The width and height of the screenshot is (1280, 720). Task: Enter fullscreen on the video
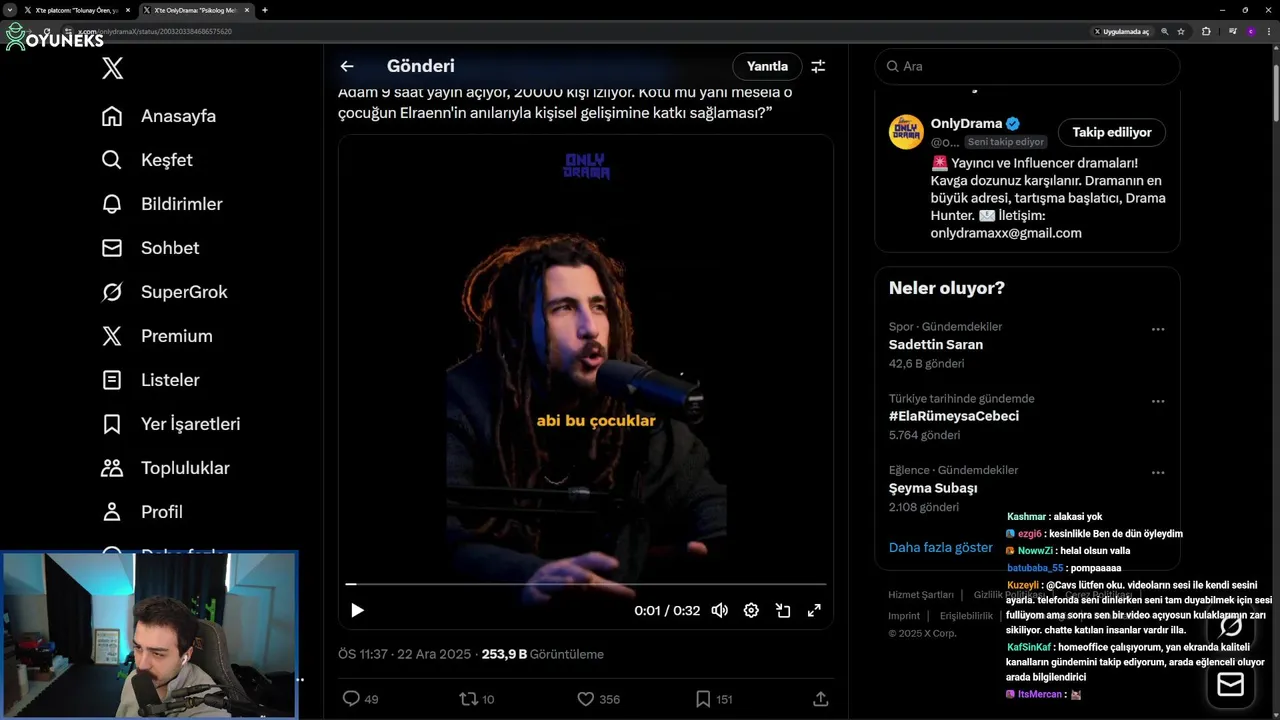tap(814, 610)
